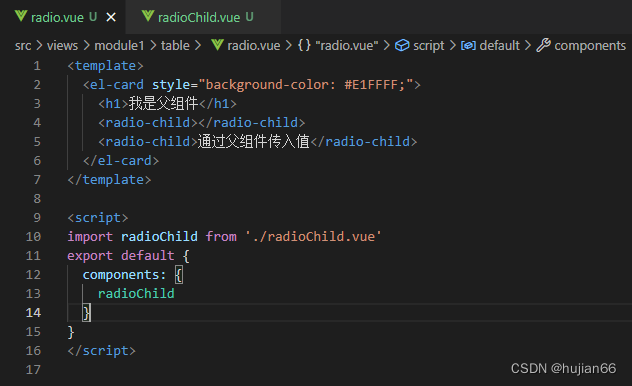The width and height of the screenshot is (632, 386).
Task: Click the el-card tag name on line 2
Action: coord(117,85)
